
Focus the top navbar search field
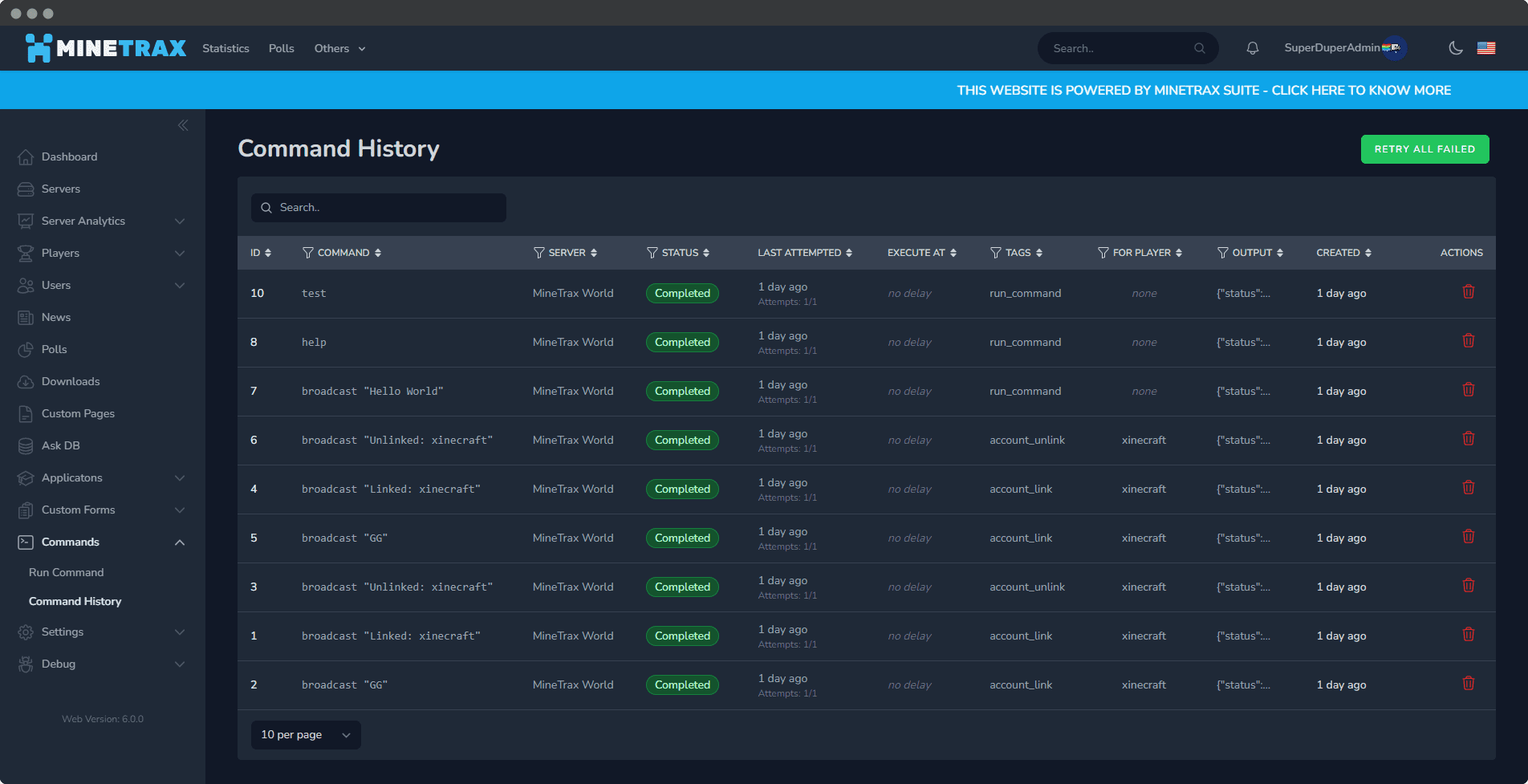pyautogui.click(x=1128, y=48)
